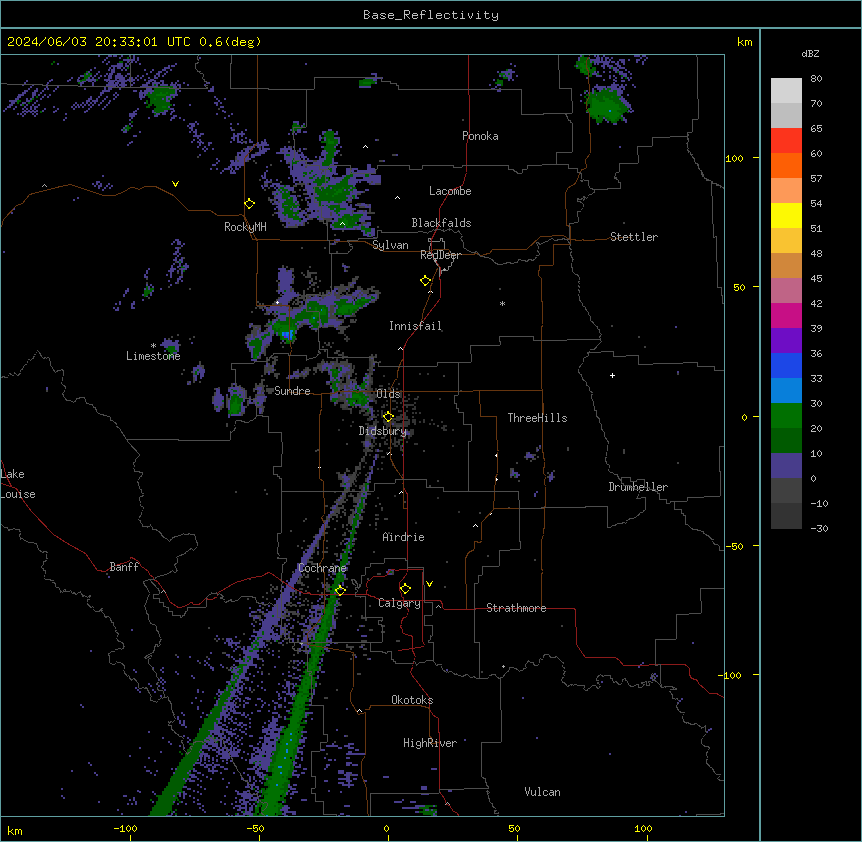Click the Lacombe city label
862x842 pixels.
(x=450, y=191)
